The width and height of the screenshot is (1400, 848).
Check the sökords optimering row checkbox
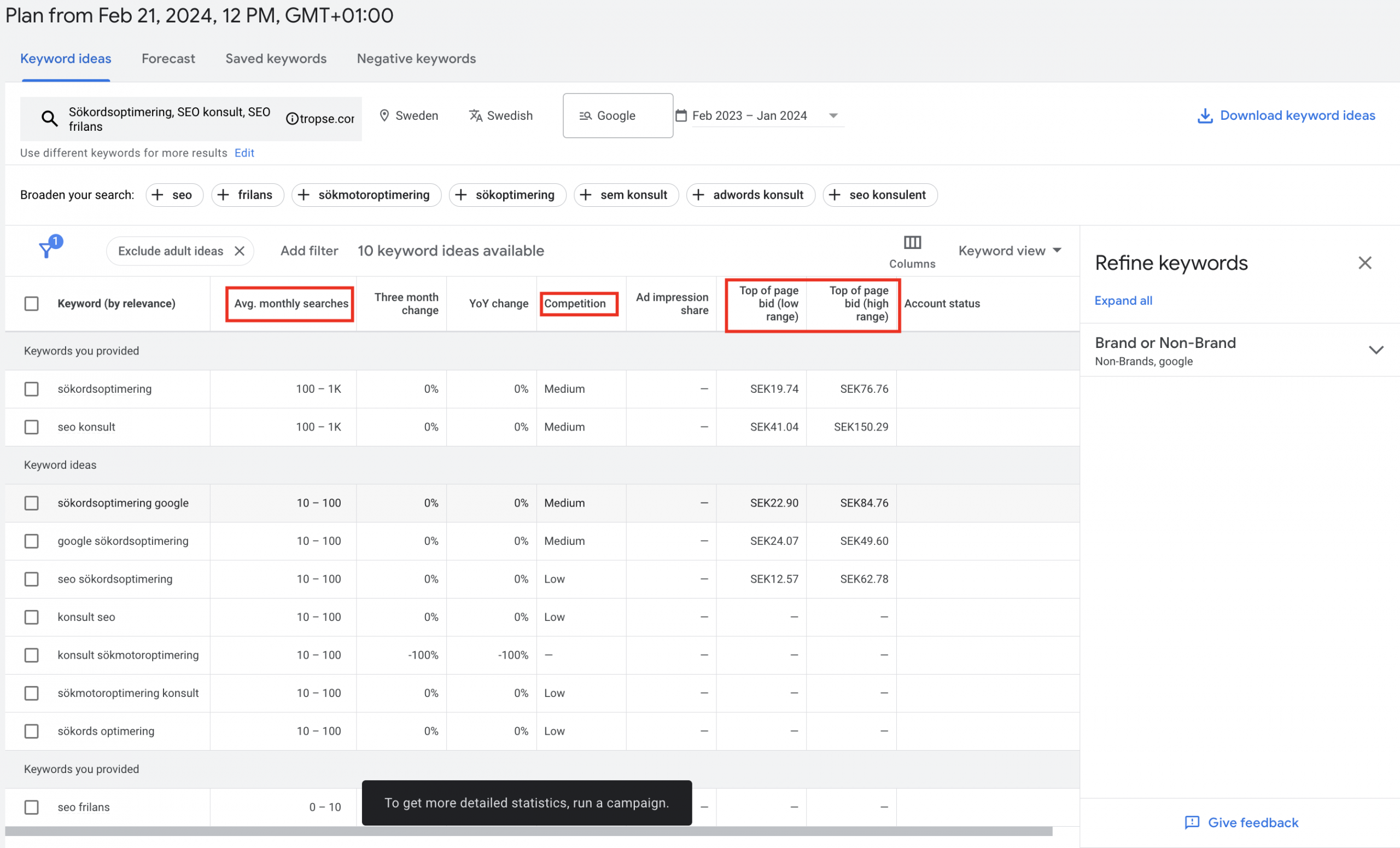click(x=31, y=731)
